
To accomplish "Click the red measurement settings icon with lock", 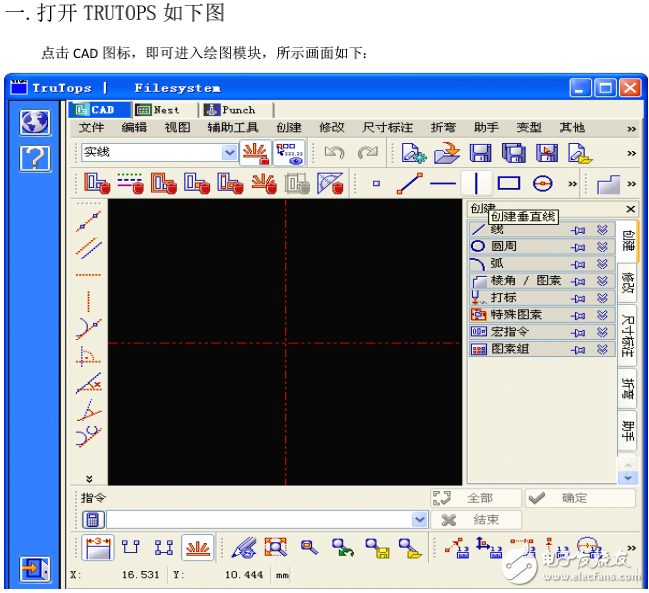I will 255,153.
